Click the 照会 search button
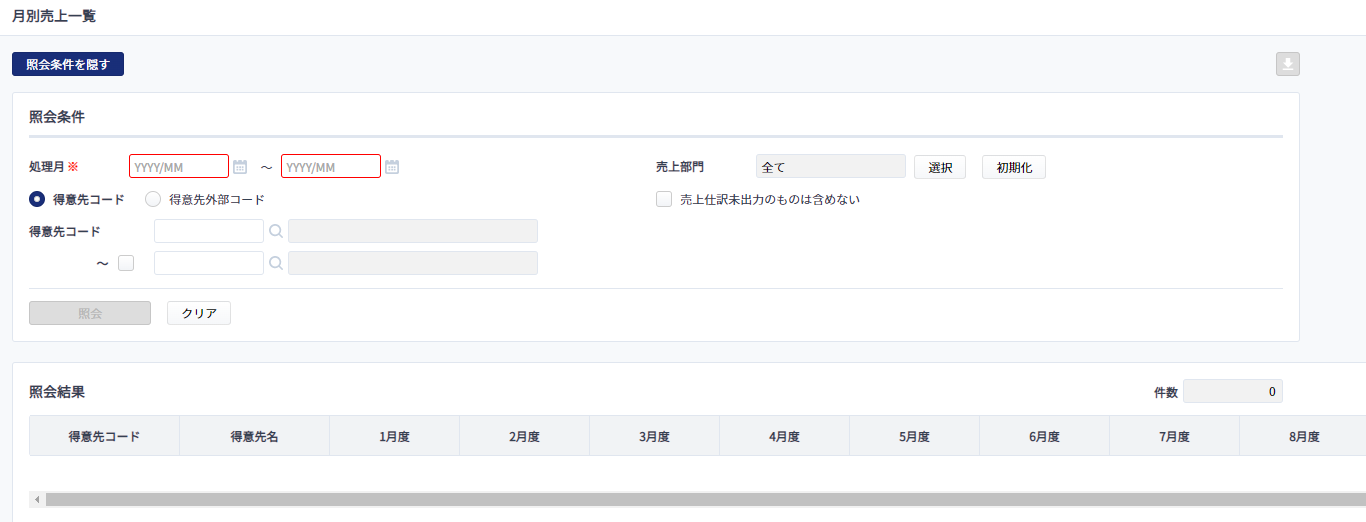This screenshot has width=1366, height=522. point(90,313)
